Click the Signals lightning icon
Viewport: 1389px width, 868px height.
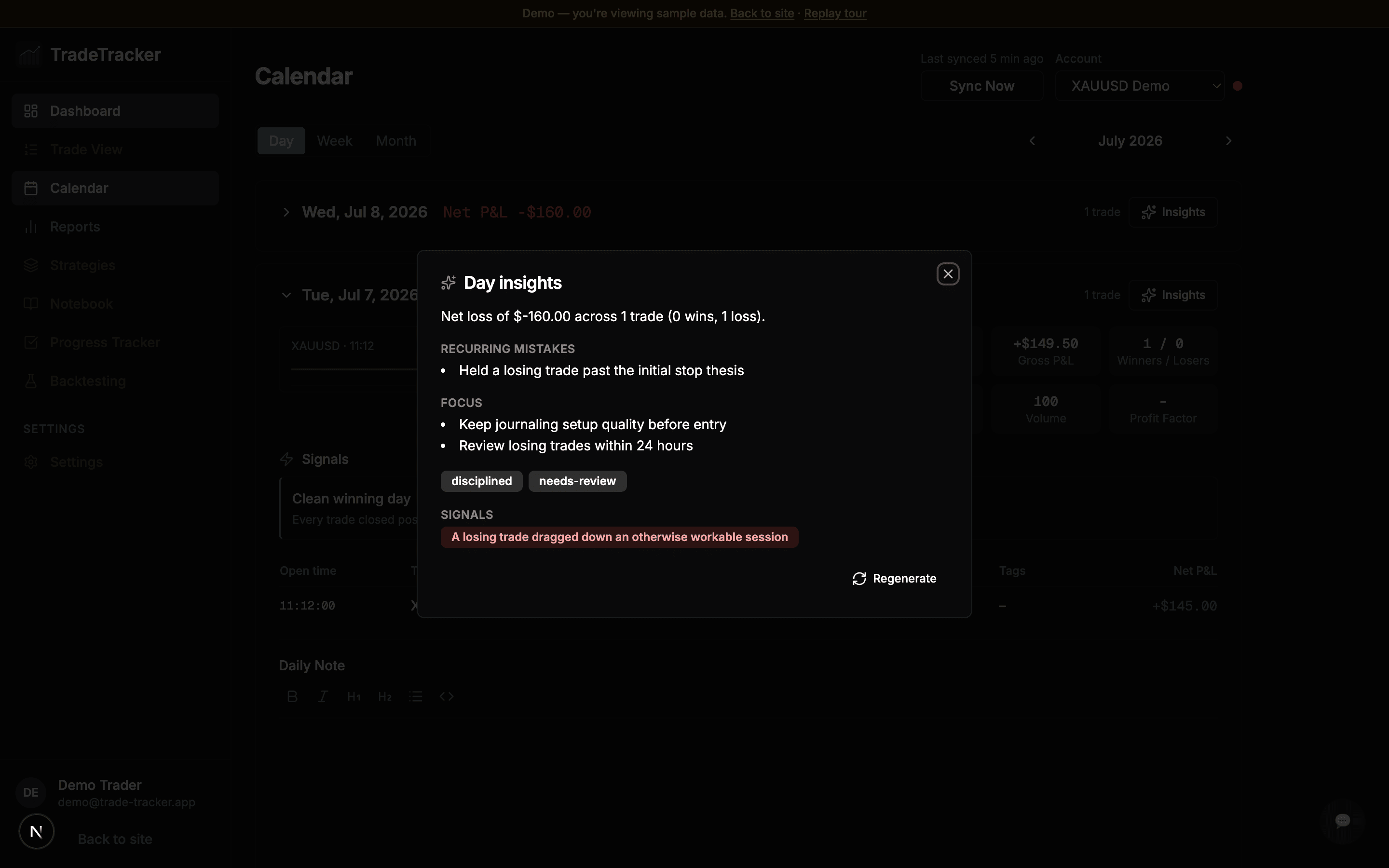point(286,459)
